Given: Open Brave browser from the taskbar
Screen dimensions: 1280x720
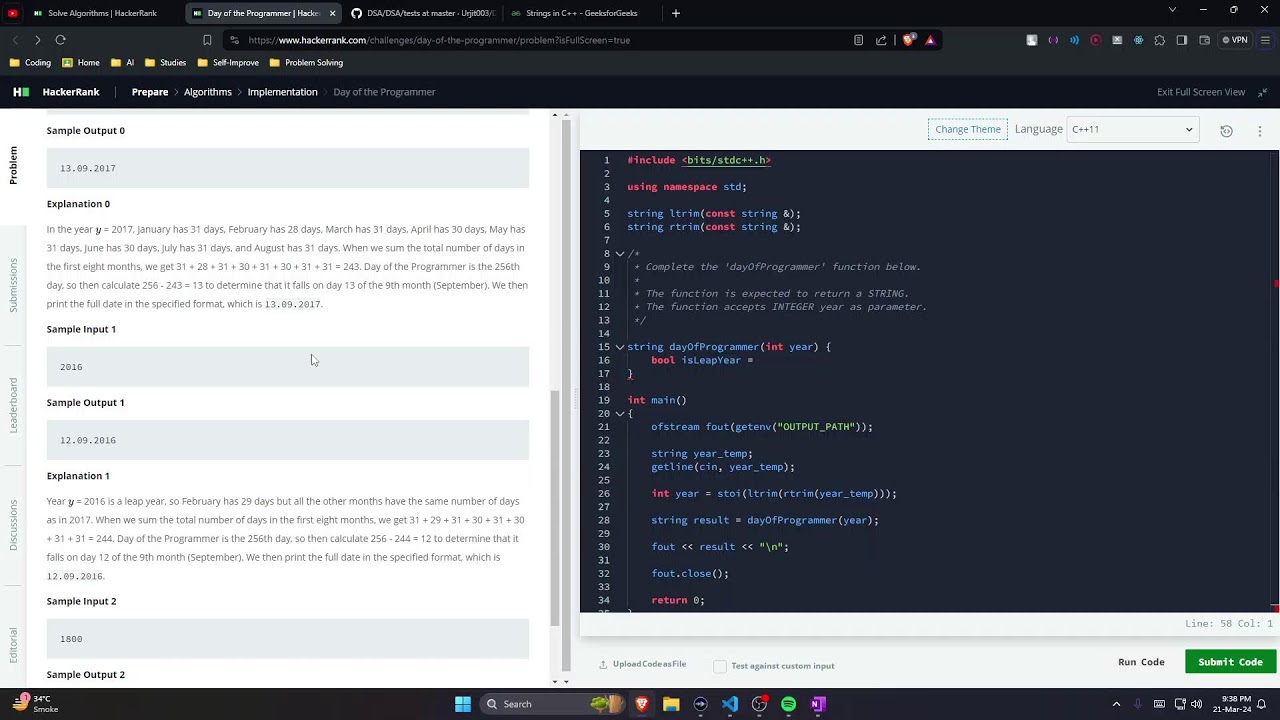Looking at the screenshot, I should coord(642,704).
